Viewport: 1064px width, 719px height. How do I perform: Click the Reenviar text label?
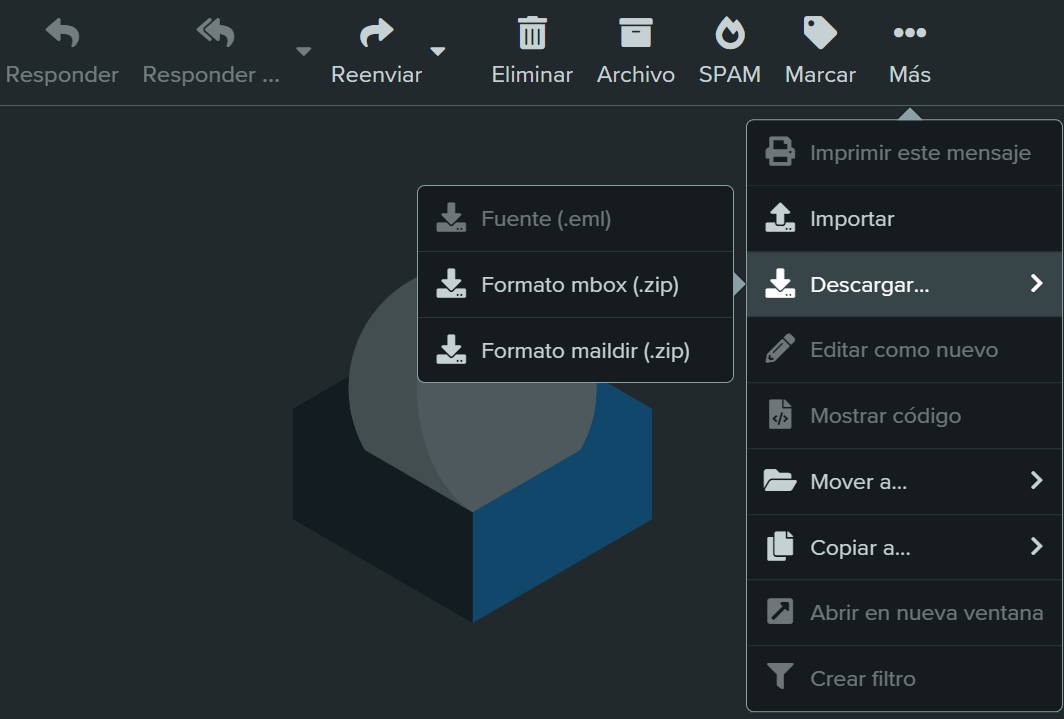coord(377,75)
